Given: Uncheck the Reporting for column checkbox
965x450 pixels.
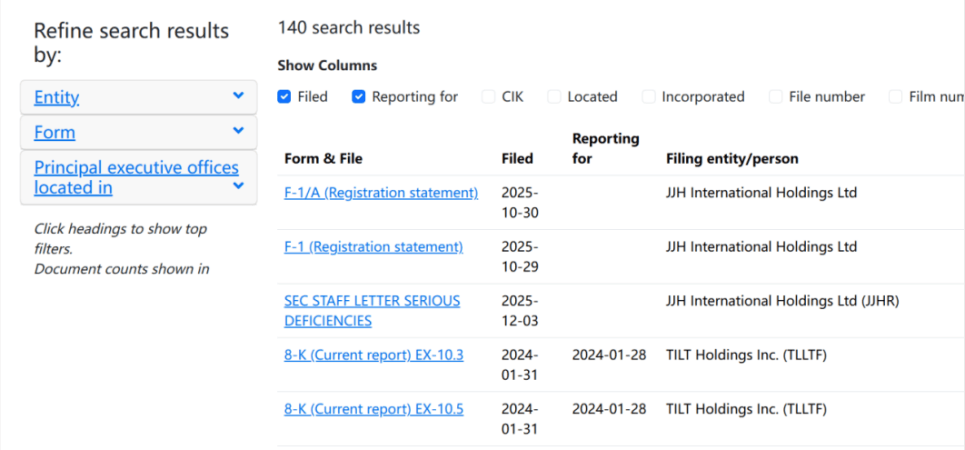Looking at the screenshot, I should [359, 97].
